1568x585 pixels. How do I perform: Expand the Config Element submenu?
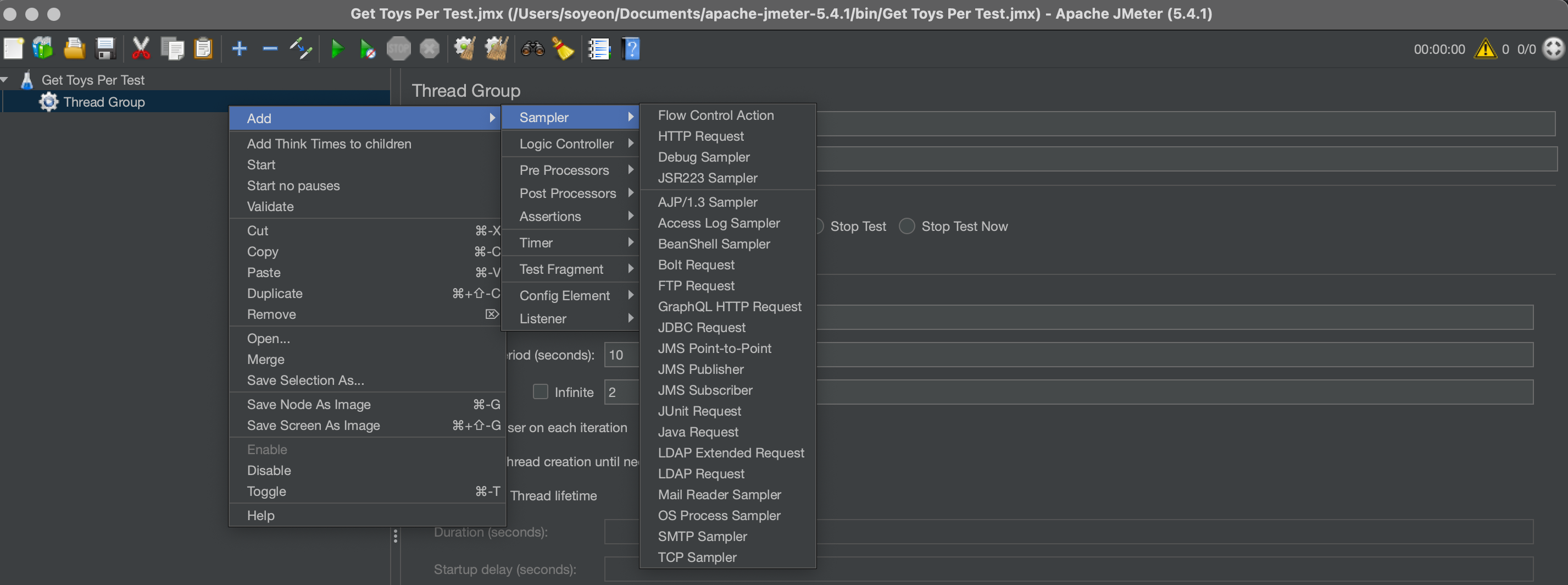click(x=570, y=295)
